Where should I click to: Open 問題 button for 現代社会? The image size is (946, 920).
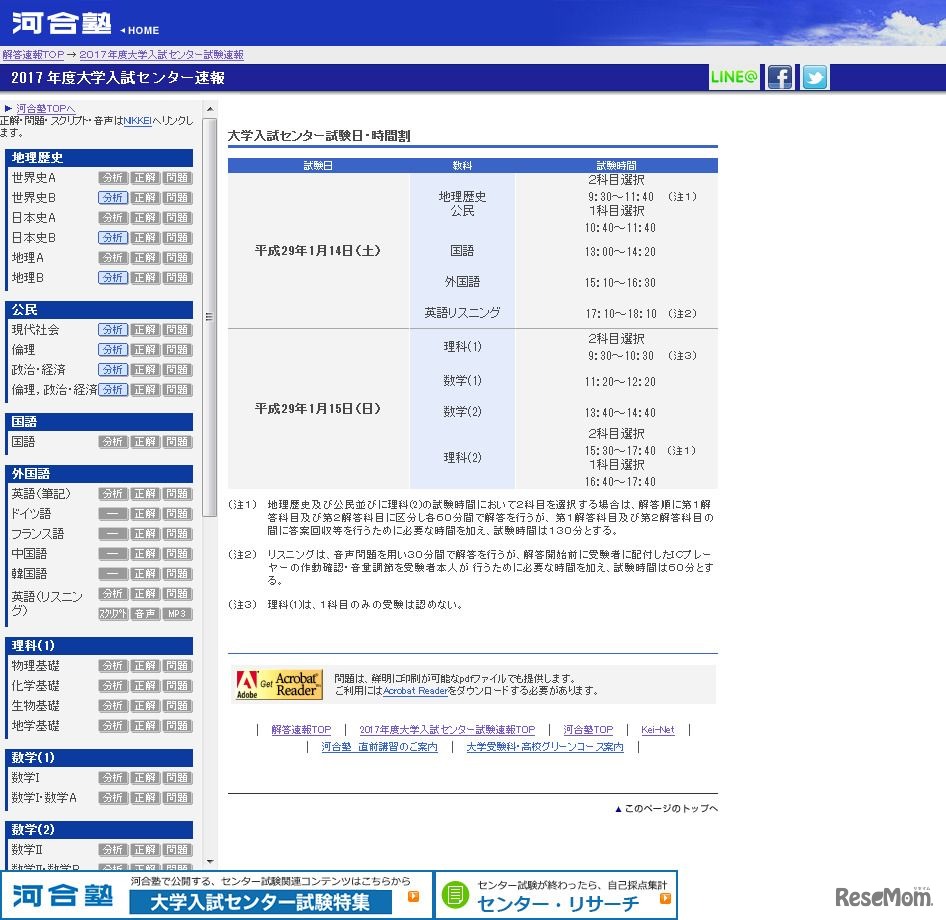point(177,330)
